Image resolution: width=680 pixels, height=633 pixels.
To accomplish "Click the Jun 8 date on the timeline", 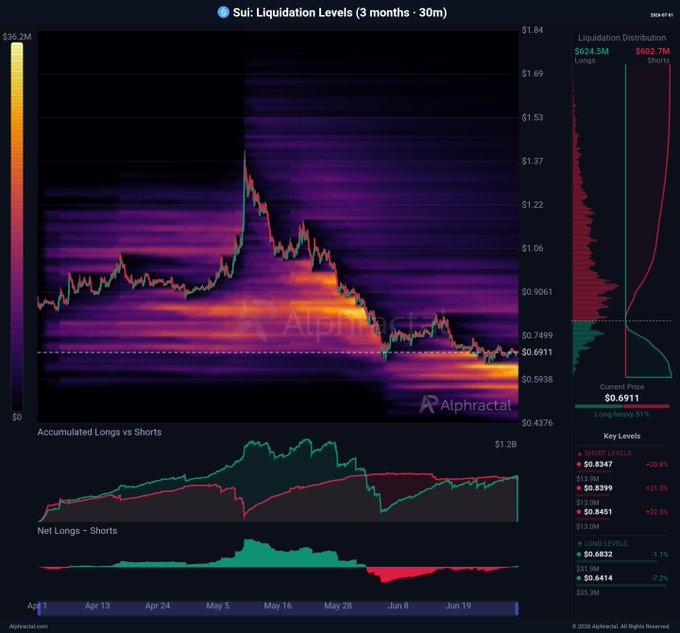I will 398,606.
